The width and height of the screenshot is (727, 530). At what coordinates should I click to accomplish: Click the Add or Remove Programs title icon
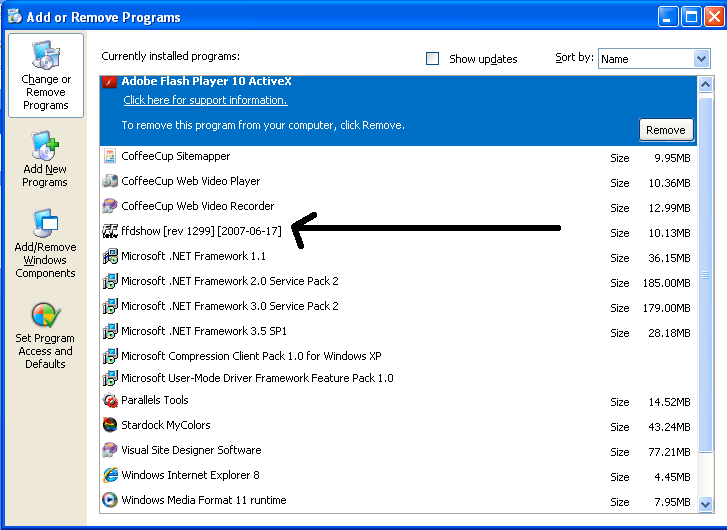(15, 17)
